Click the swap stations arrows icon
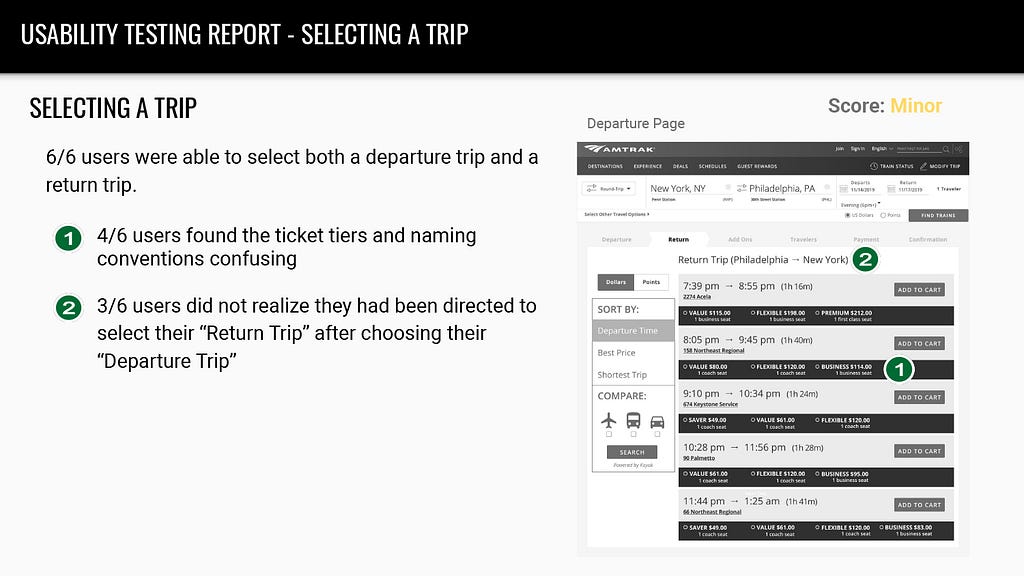This screenshot has width=1024, height=576. (741, 188)
